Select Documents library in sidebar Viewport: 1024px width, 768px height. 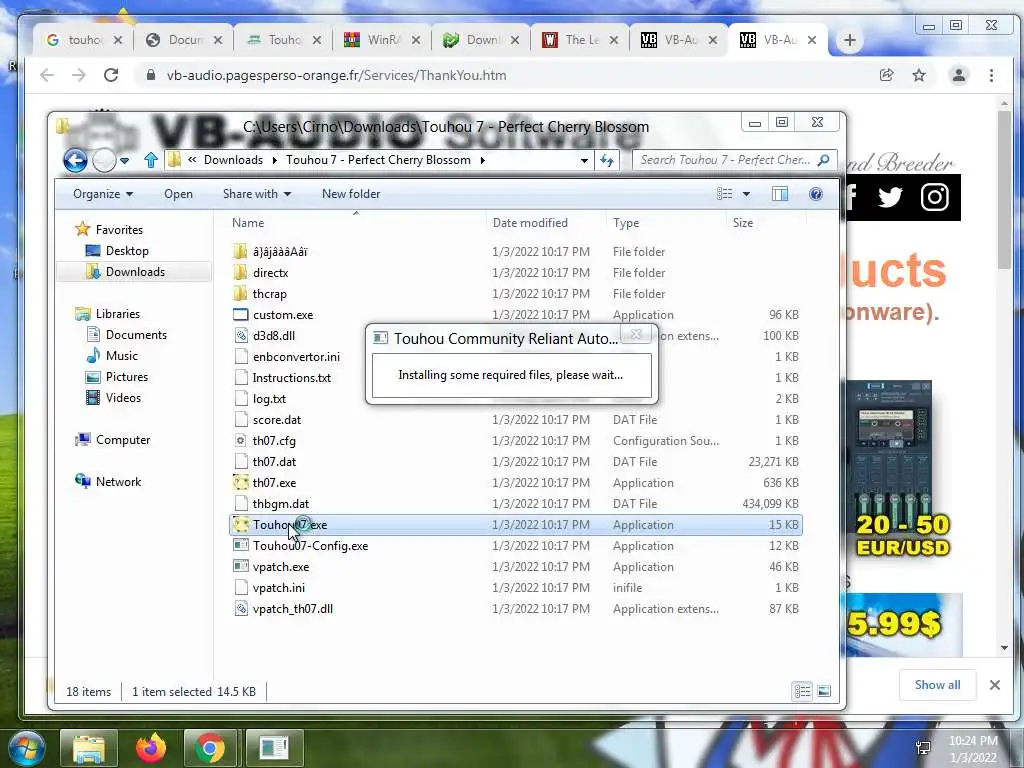pos(127,334)
